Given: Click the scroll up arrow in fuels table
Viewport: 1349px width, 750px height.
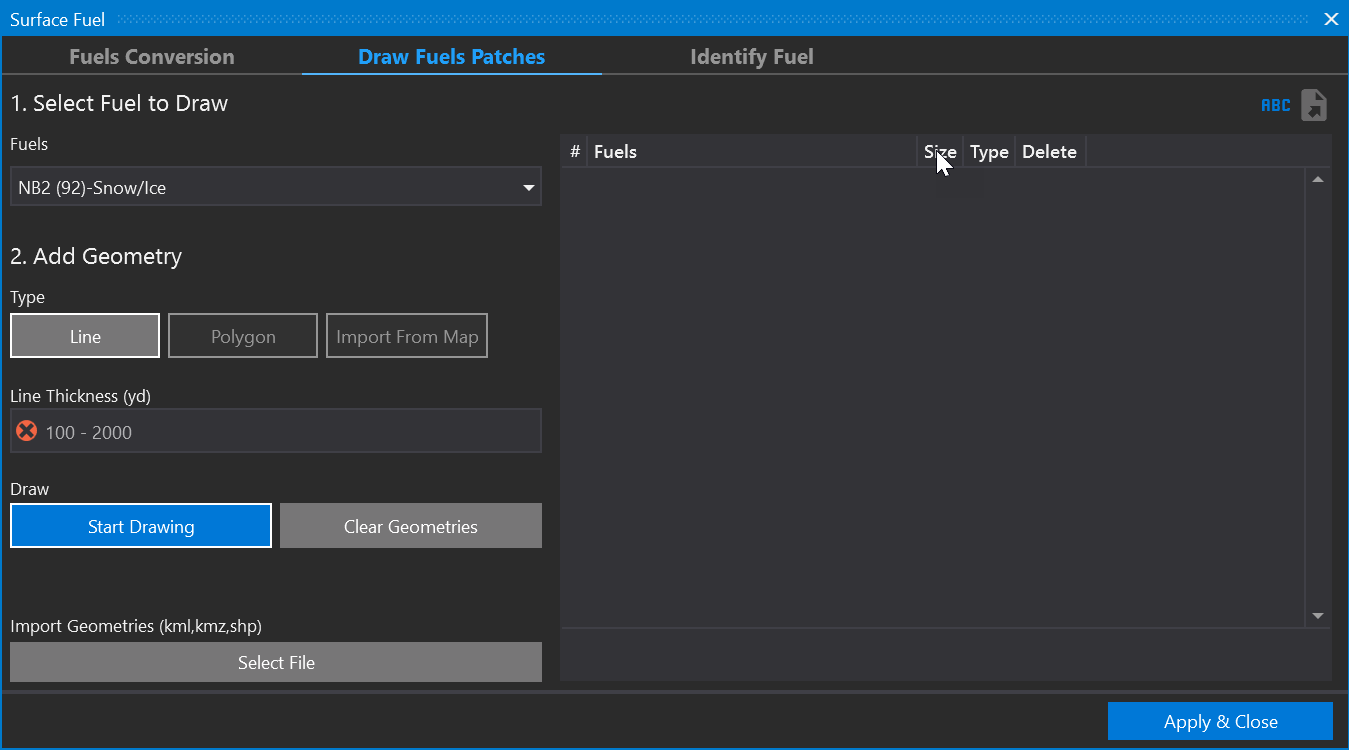Looking at the screenshot, I should pos(1317,180).
